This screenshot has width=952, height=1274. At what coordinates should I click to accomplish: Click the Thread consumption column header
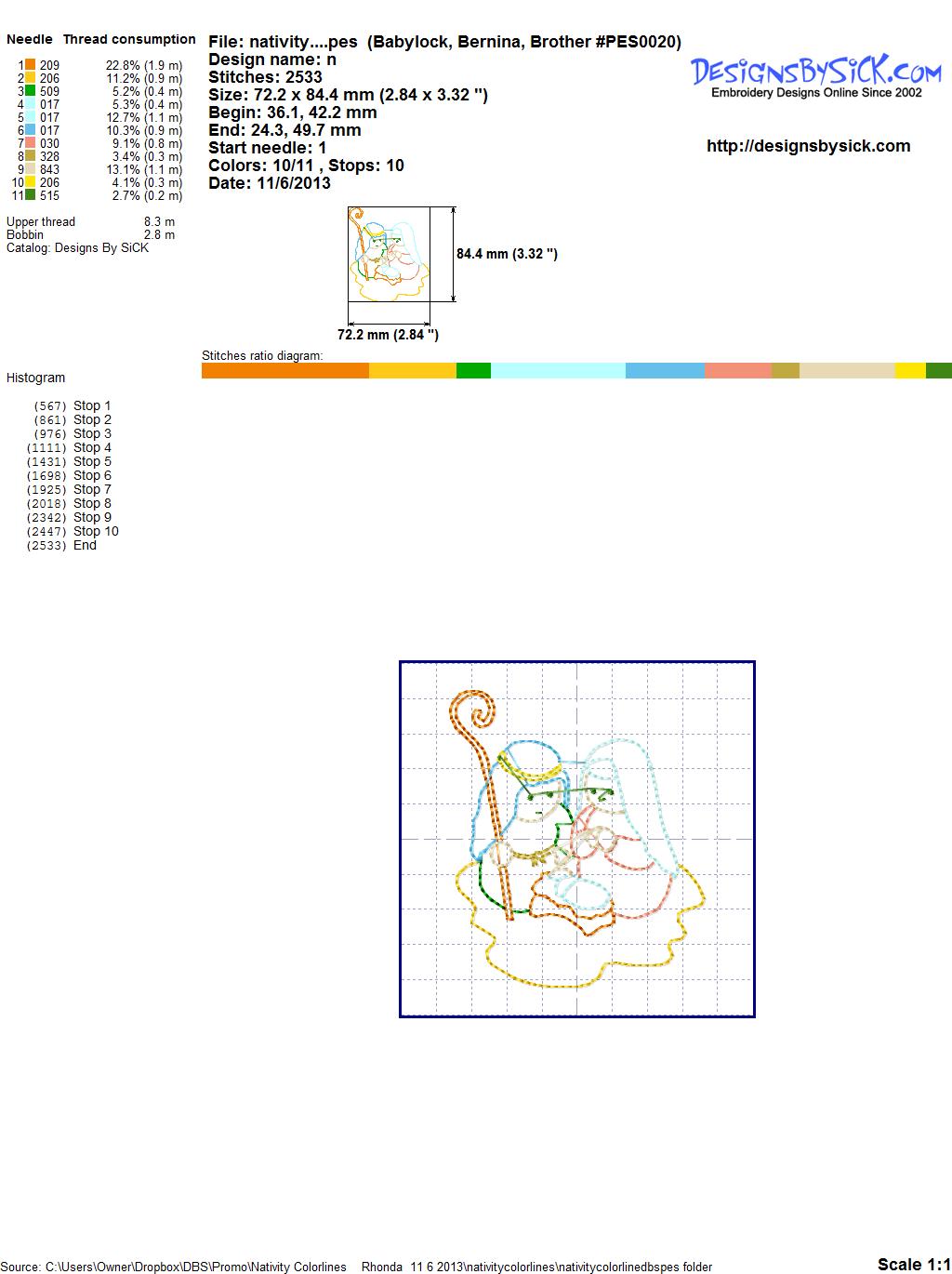coord(129,39)
